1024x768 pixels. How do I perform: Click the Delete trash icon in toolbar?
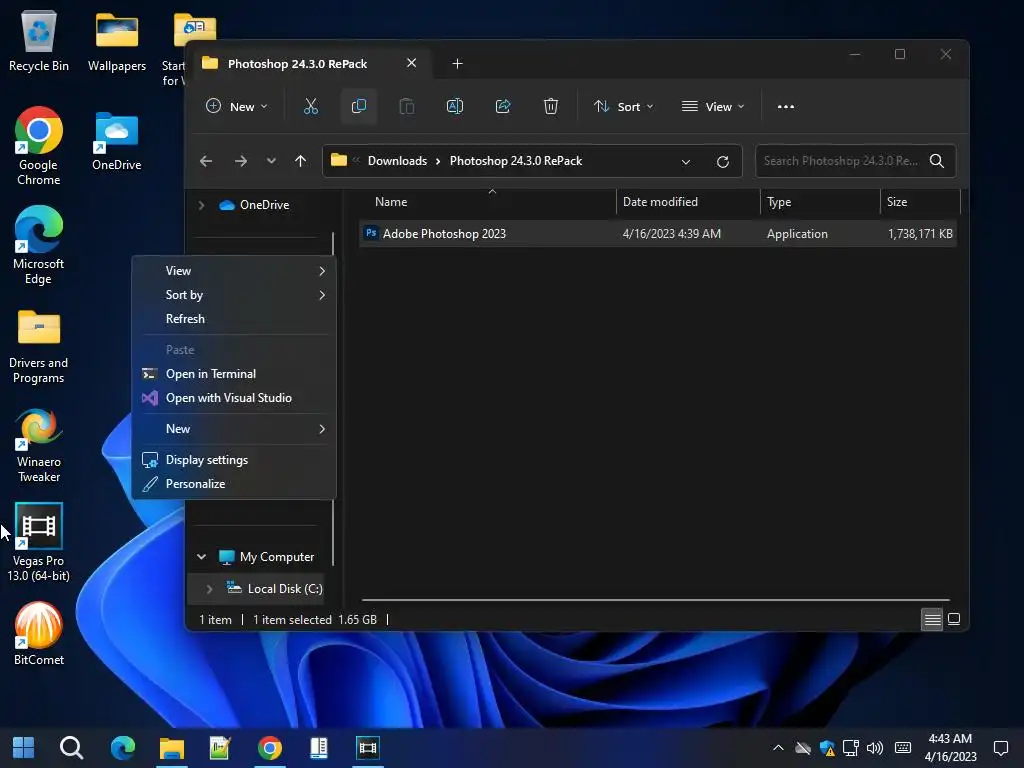[x=551, y=106]
